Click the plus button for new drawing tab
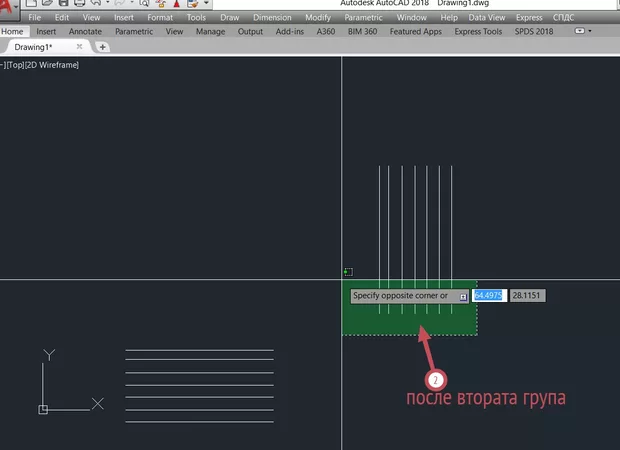620x450 pixels. point(102,47)
